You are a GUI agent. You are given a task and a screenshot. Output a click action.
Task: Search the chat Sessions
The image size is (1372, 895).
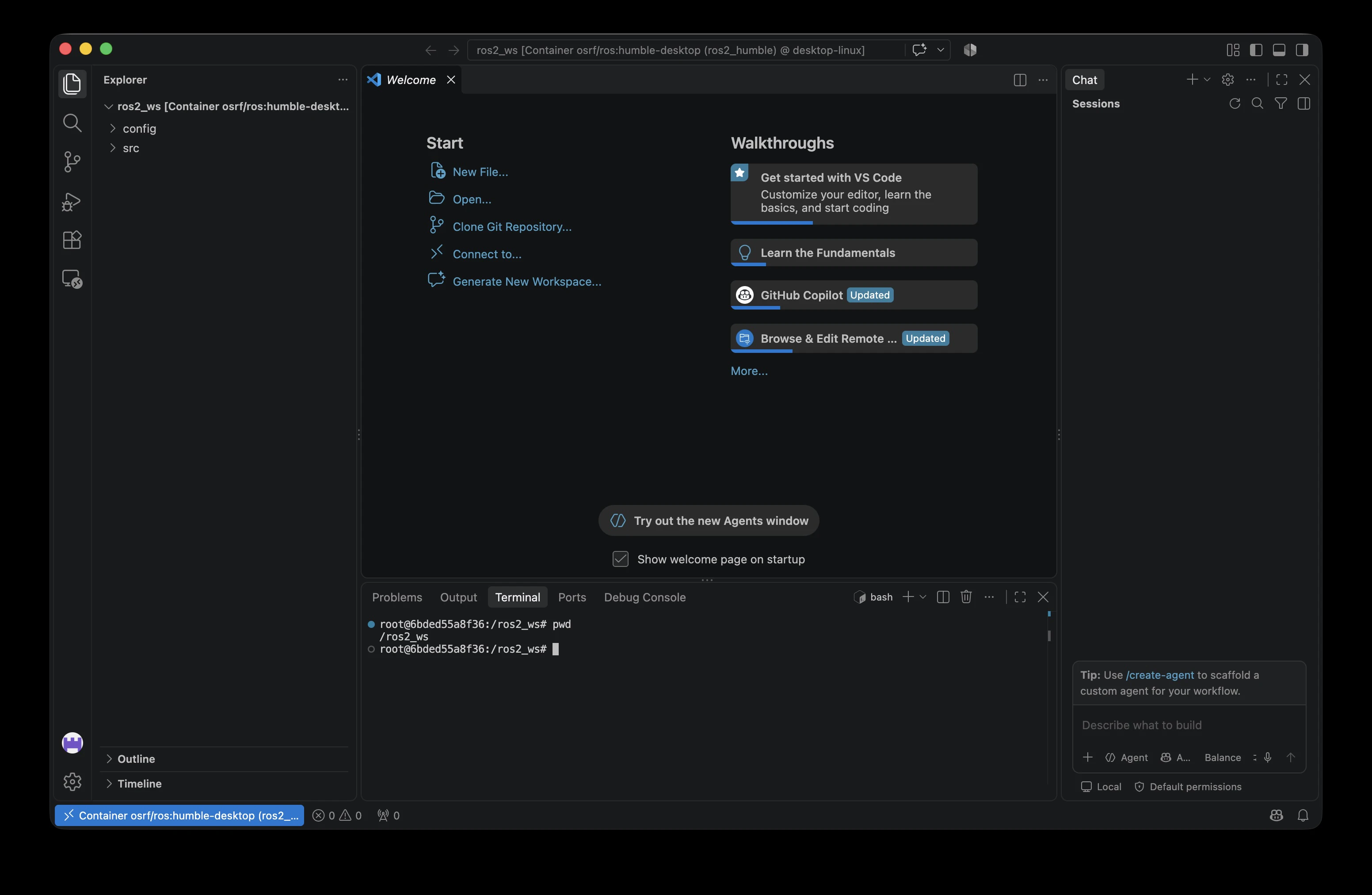(1257, 103)
